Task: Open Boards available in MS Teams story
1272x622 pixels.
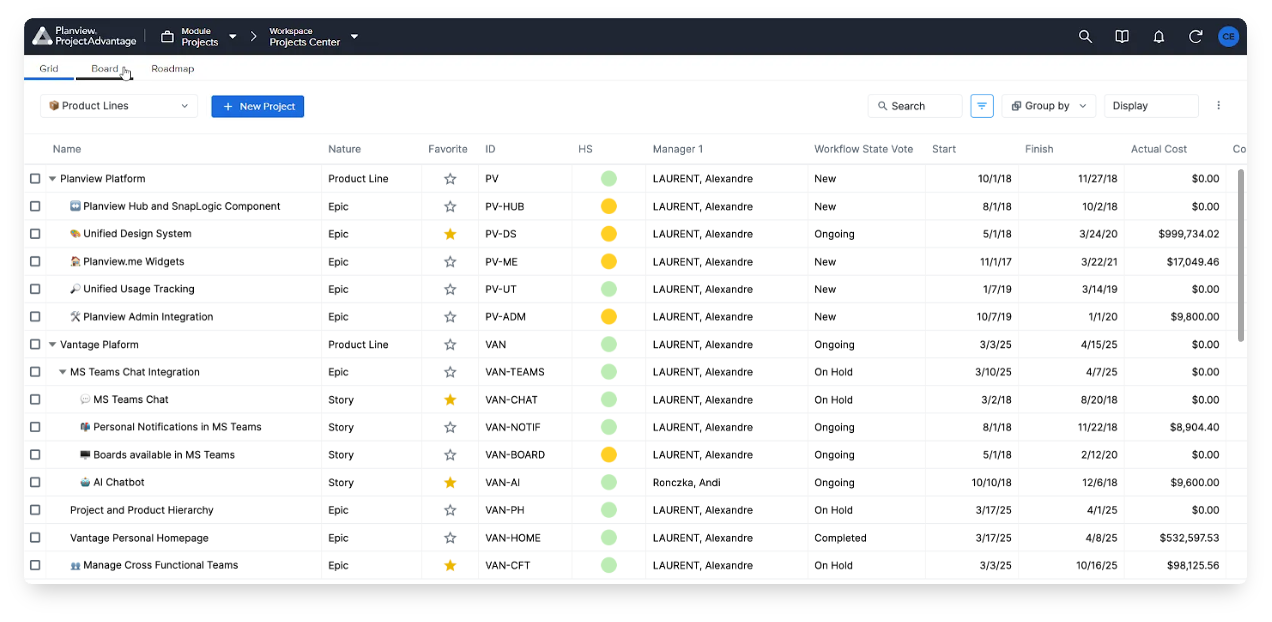Action: [x=164, y=455]
